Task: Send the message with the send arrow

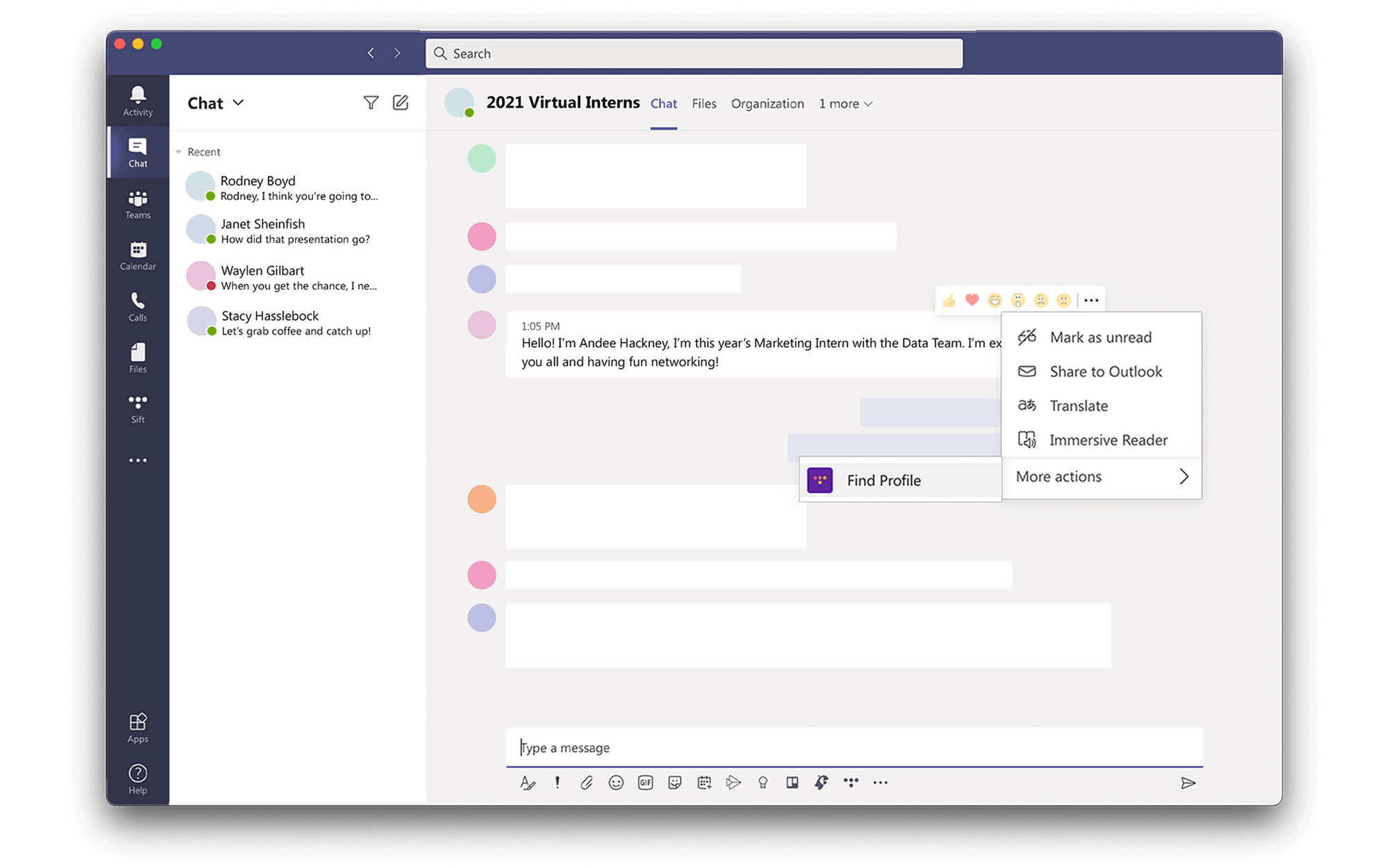Action: (x=1189, y=783)
